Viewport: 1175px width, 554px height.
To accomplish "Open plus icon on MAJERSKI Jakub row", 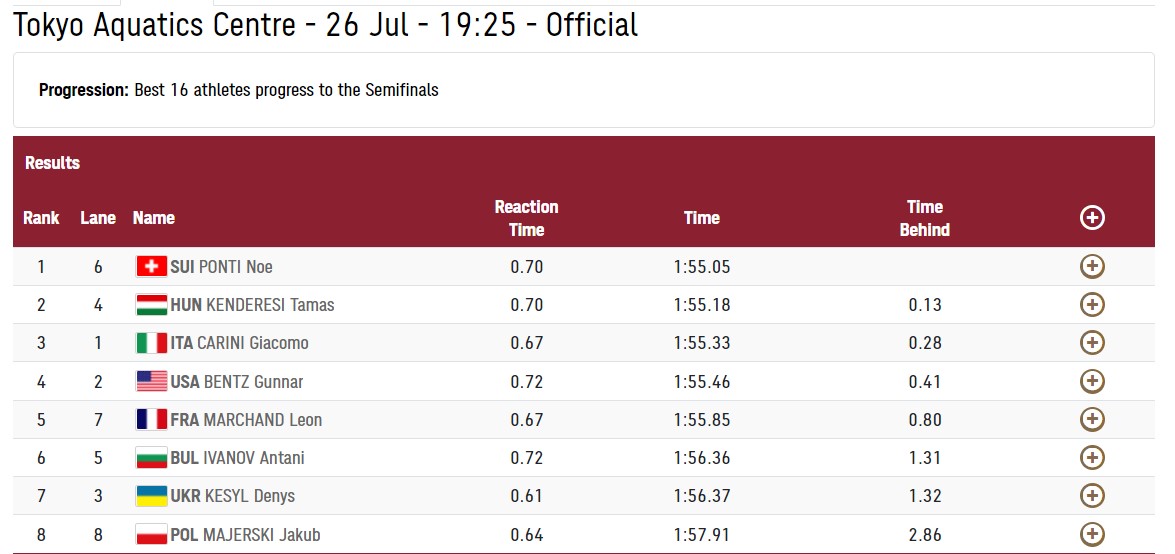I will click(x=1092, y=534).
